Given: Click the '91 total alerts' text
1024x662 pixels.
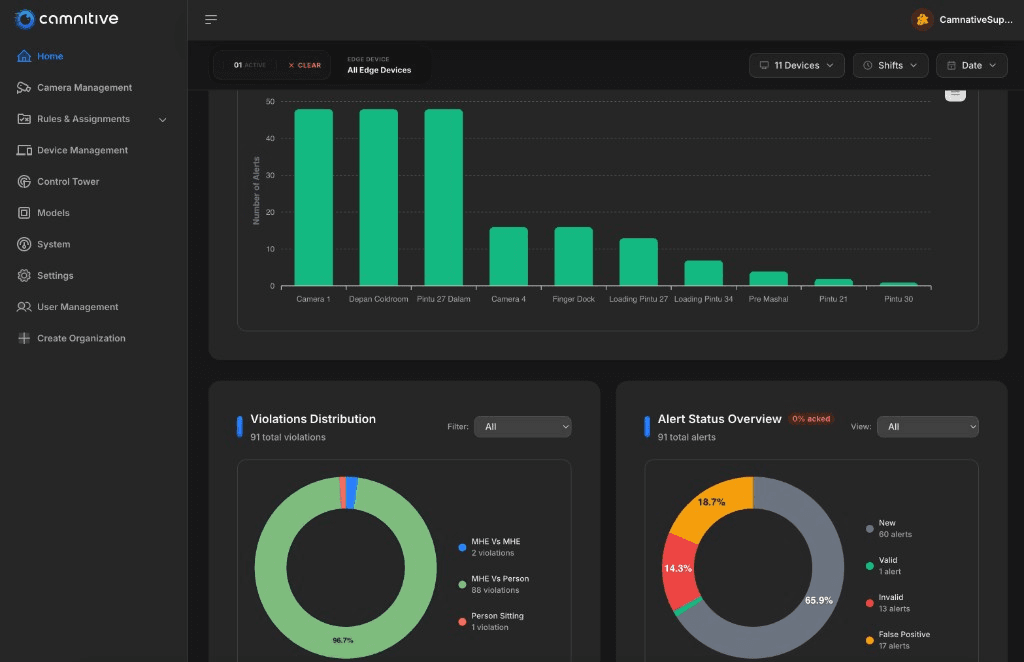Looking at the screenshot, I should pyautogui.click(x=686, y=437).
